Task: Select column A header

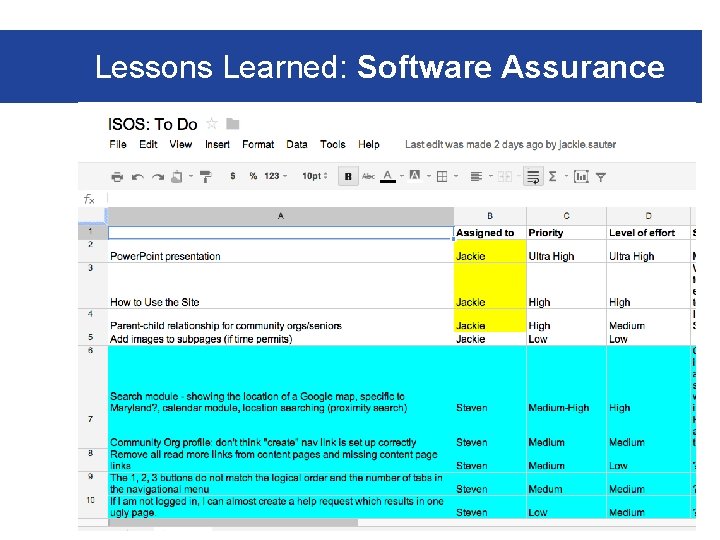Action: tap(281, 216)
